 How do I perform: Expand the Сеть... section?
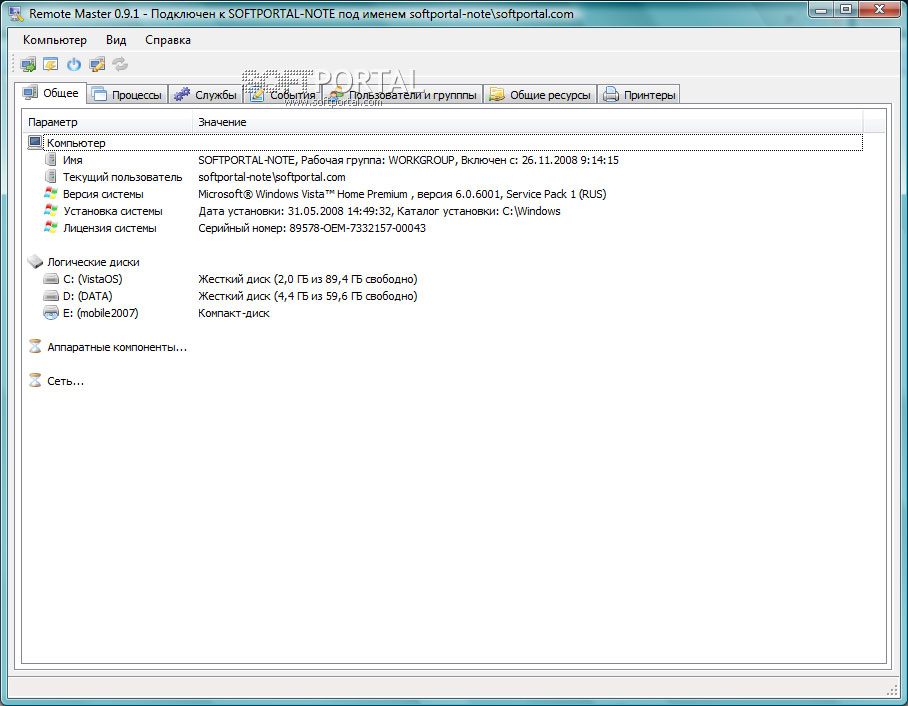(65, 381)
